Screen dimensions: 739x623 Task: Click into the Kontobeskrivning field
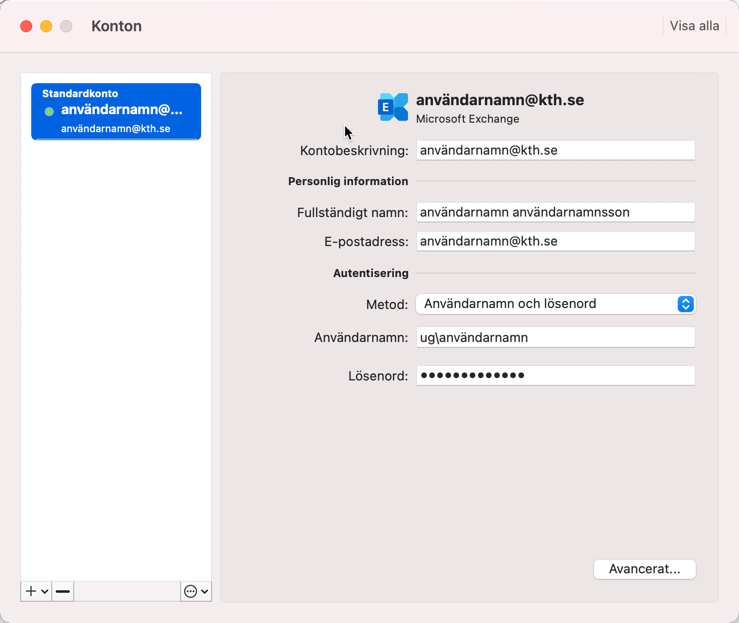555,150
